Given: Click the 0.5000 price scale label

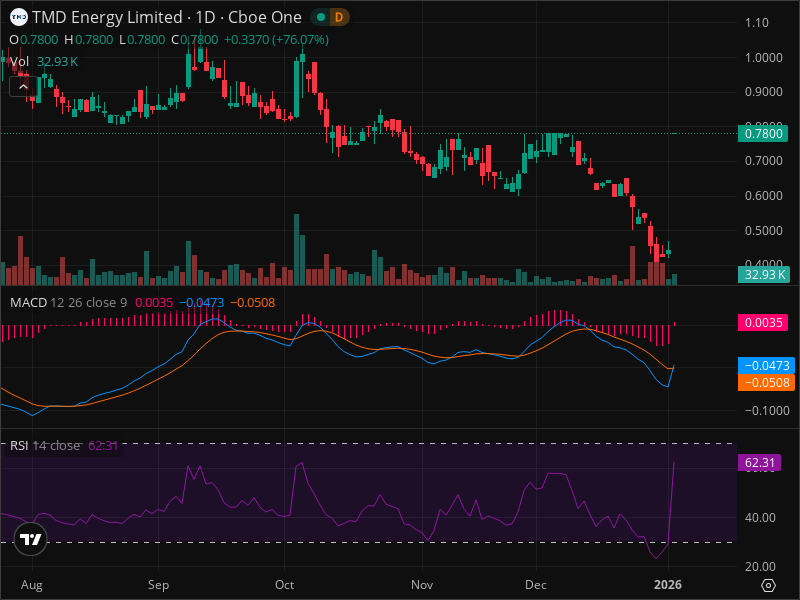Looking at the screenshot, I should pos(764,231).
